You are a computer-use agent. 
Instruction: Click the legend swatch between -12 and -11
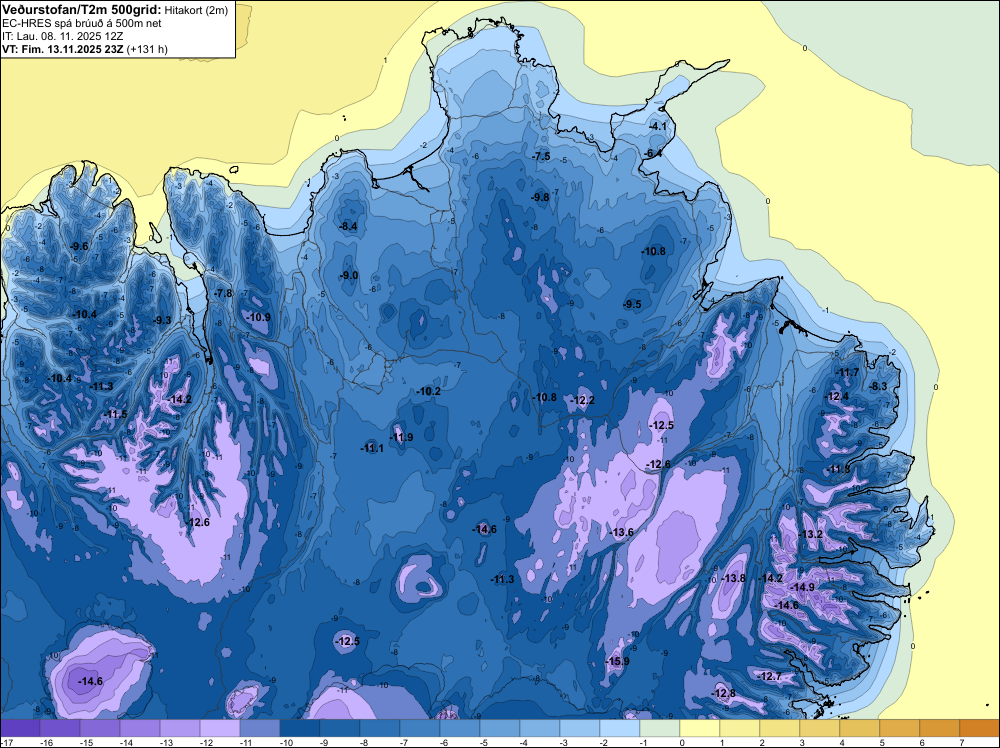[220, 728]
